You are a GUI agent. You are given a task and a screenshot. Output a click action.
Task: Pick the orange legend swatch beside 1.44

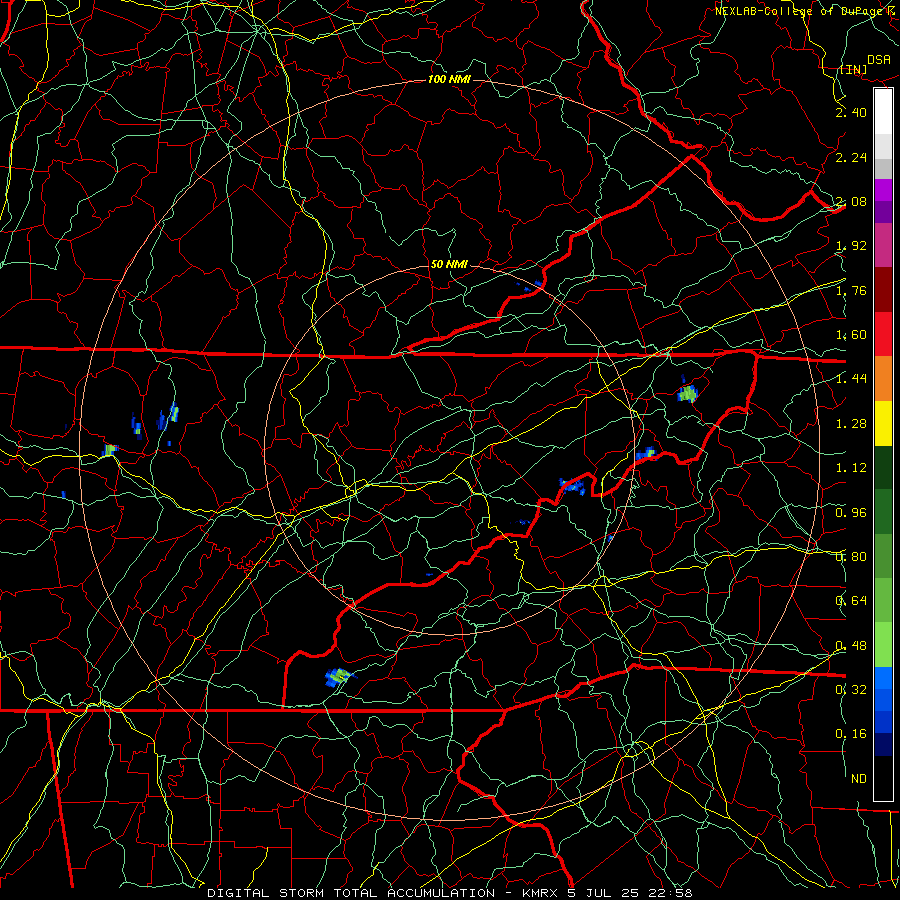coord(883,378)
